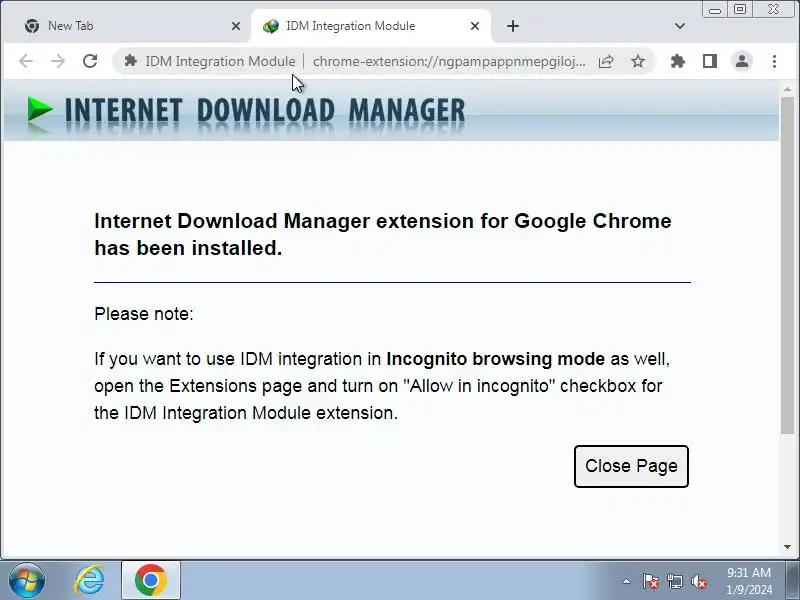The height and width of the screenshot is (600, 800).
Task: Click the browser back arrow
Action: point(26,61)
